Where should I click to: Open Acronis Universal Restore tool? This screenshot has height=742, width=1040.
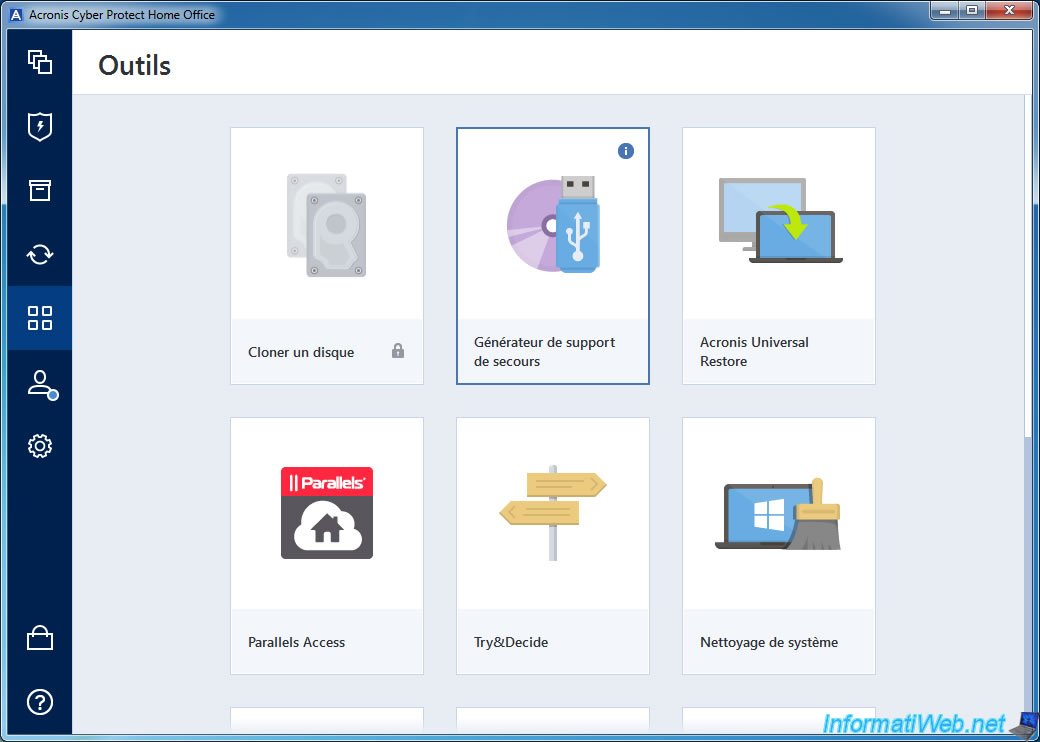(x=778, y=255)
